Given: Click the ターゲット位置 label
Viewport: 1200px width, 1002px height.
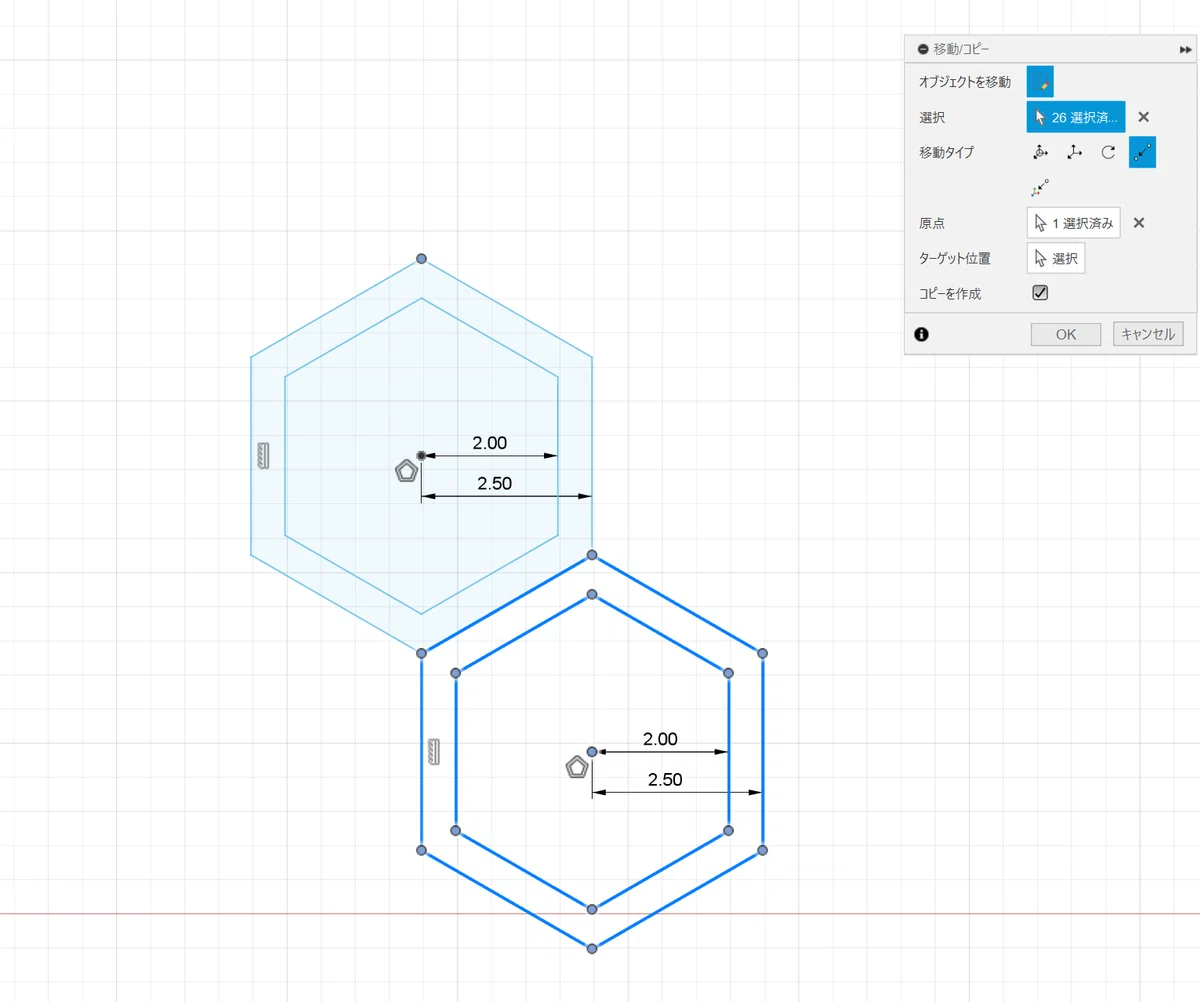Looking at the screenshot, I should coord(955,258).
